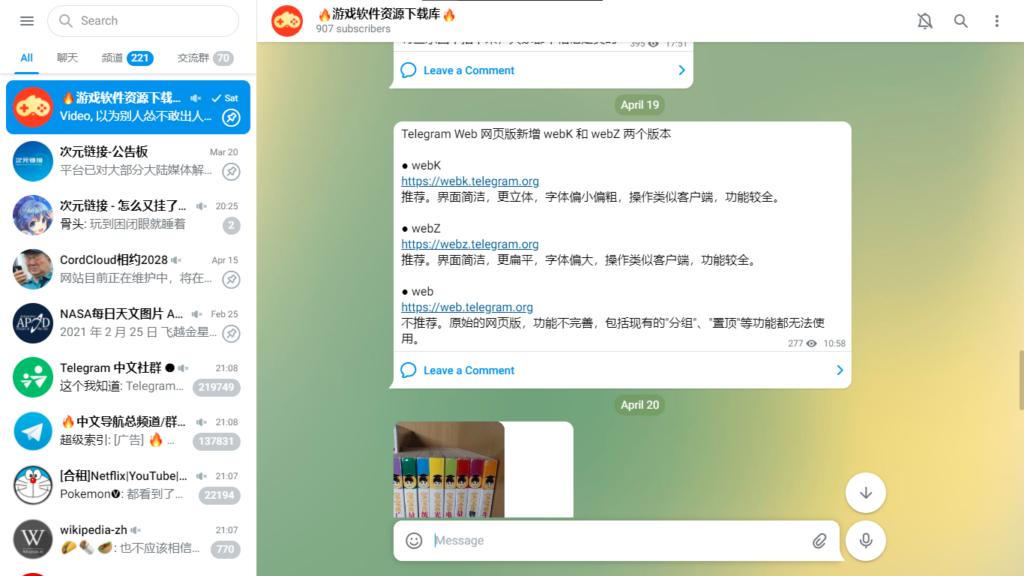Open the three-dot more options menu
This screenshot has height=576, width=1024.
pos(997,21)
